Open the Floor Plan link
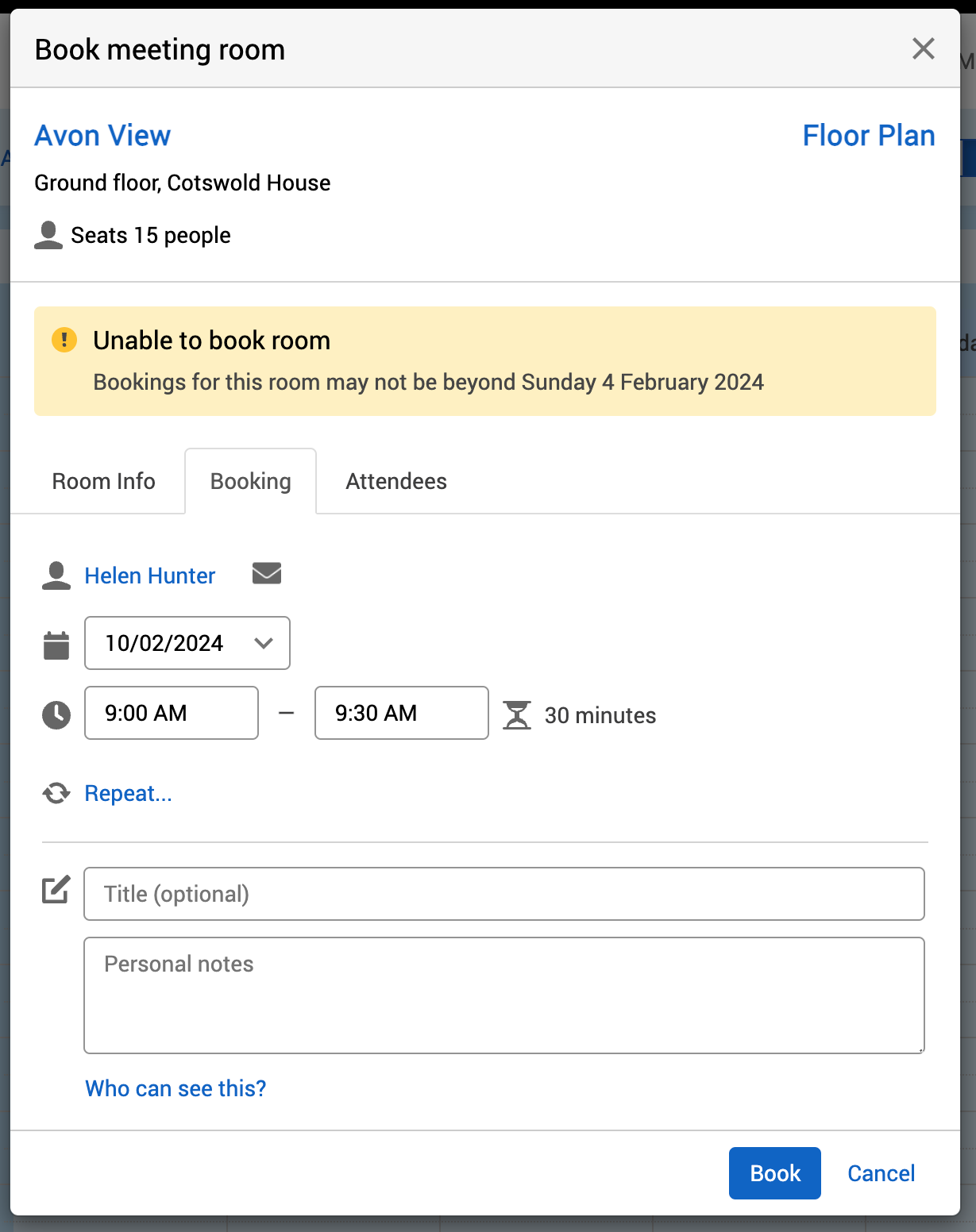Screen dimensions: 976x1232 click(868, 136)
